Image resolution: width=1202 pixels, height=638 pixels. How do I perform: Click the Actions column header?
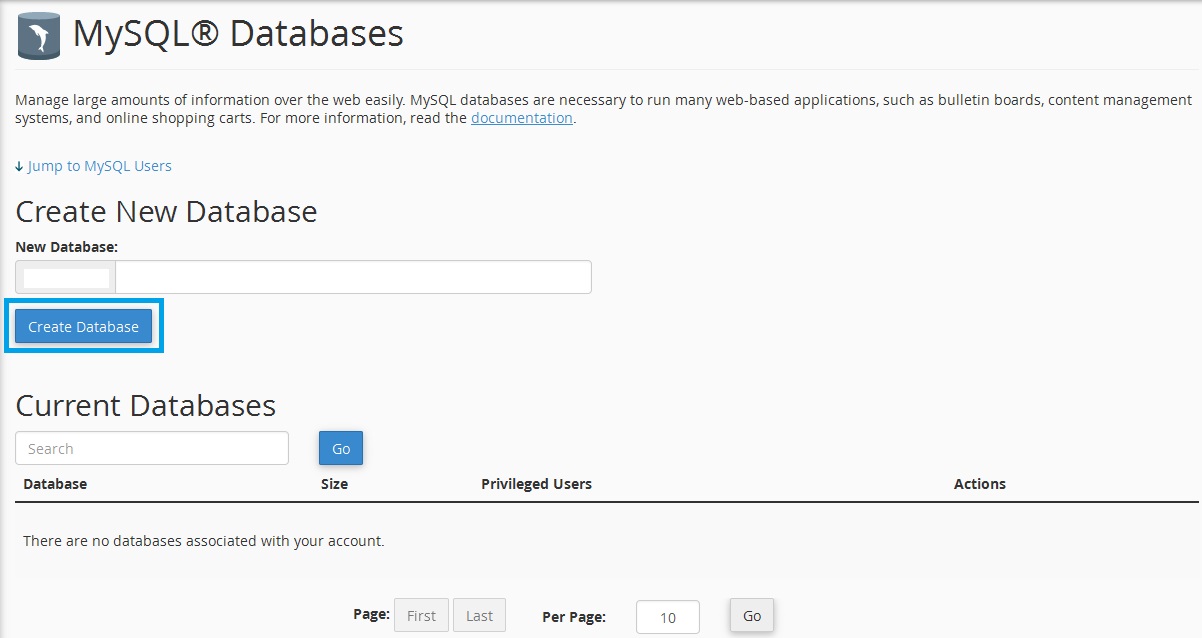tap(980, 484)
